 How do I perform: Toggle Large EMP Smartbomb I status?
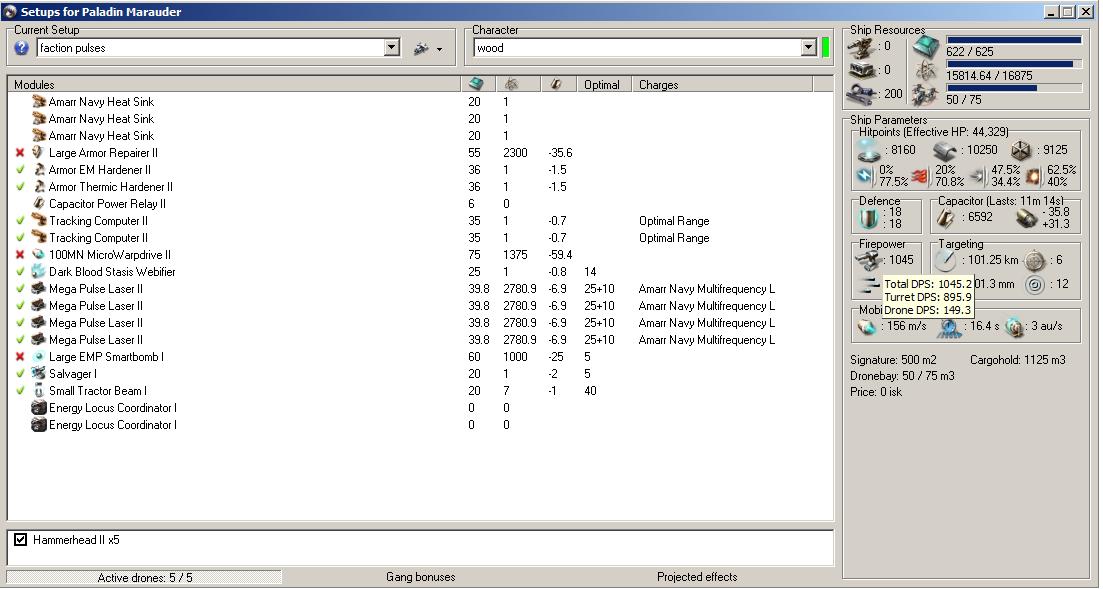[20, 357]
